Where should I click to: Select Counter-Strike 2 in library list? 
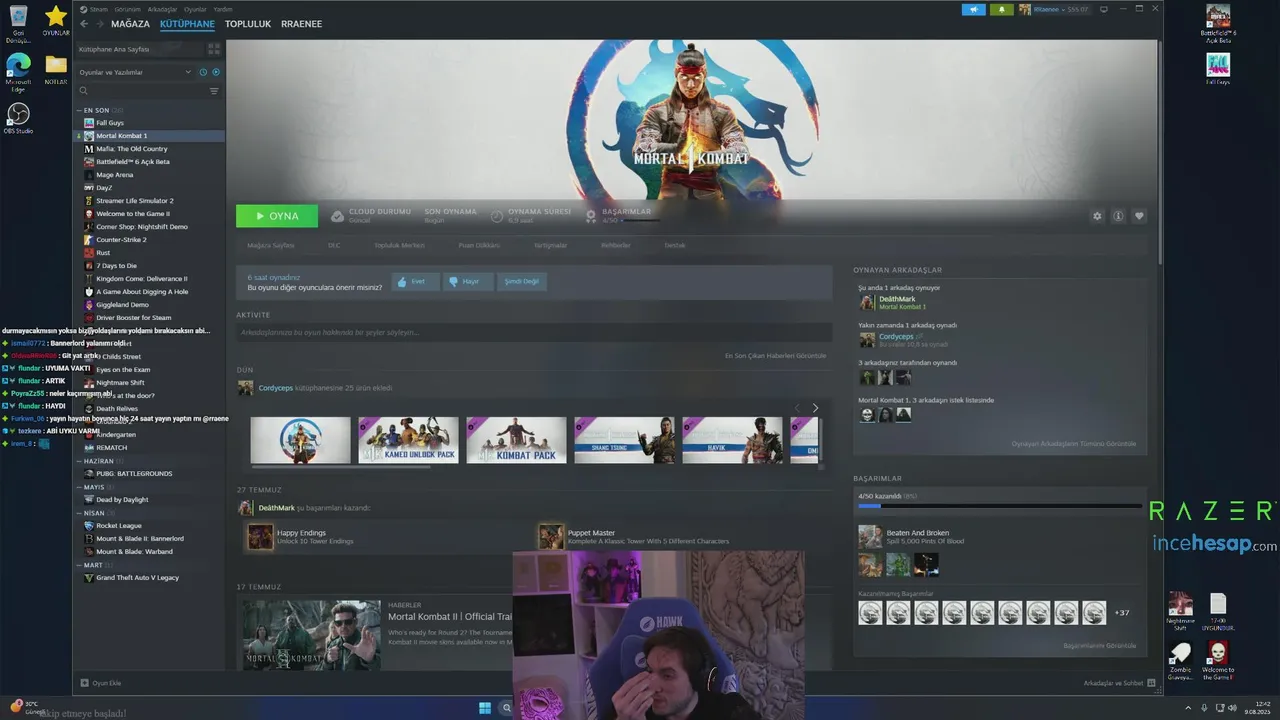pyautogui.click(x=151, y=240)
